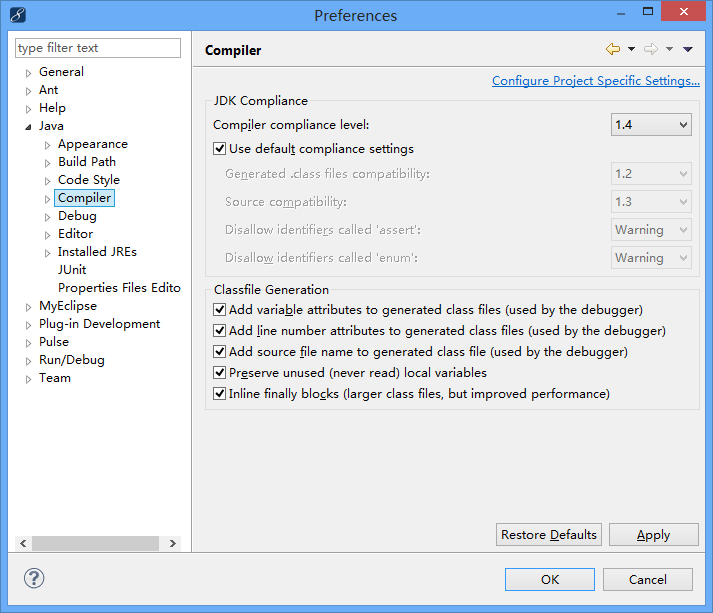Select Debug under Java
Viewport: 713px width, 613px height.
[x=77, y=216]
